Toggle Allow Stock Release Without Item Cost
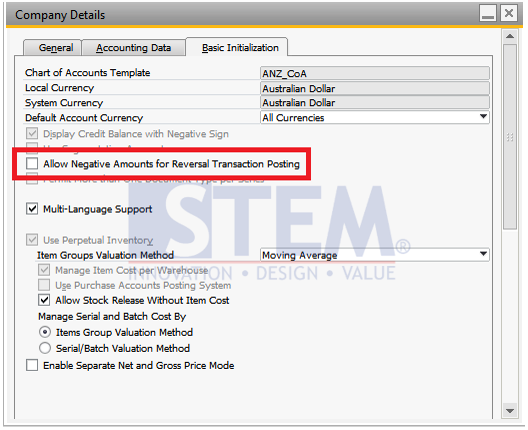The image size is (528, 430). pos(44,300)
